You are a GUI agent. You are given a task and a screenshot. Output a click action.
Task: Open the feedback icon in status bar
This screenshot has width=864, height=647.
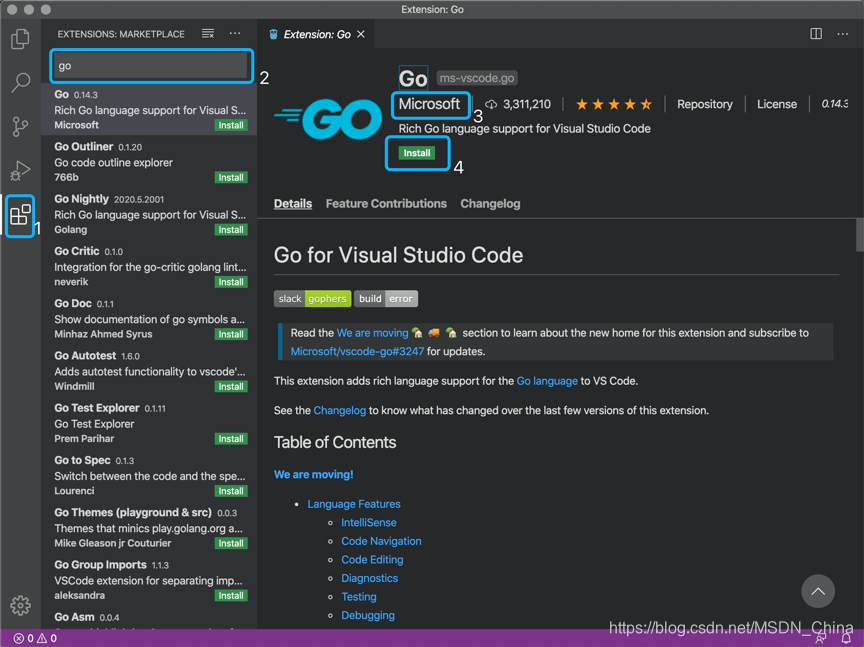coord(820,638)
